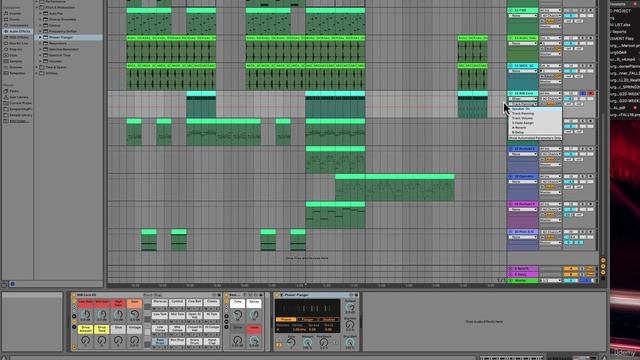Click the Phaser-Flanger Dry/Wet knob

coord(350,343)
